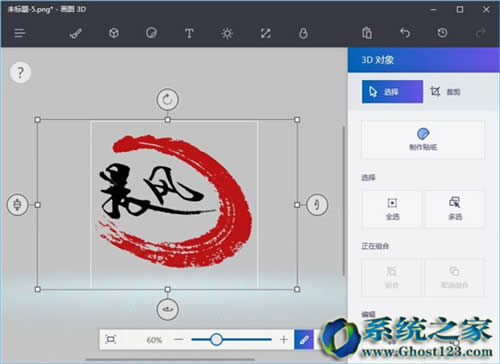
Task: Open the Remix 3D icon
Action: 303,33
